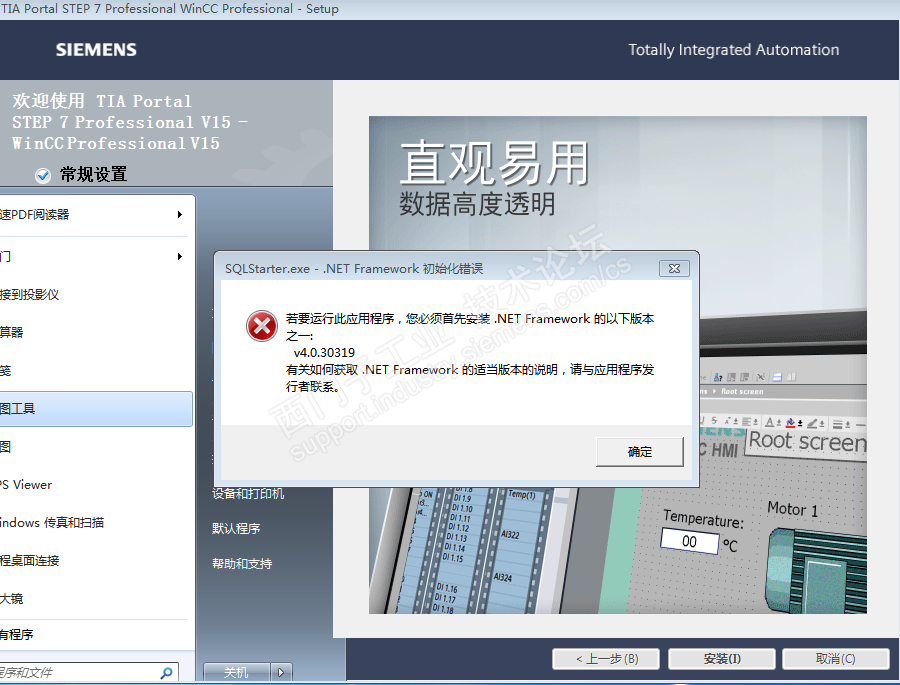Click the 常规设置 step label
Screen dimensions: 900x685
click(x=94, y=175)
